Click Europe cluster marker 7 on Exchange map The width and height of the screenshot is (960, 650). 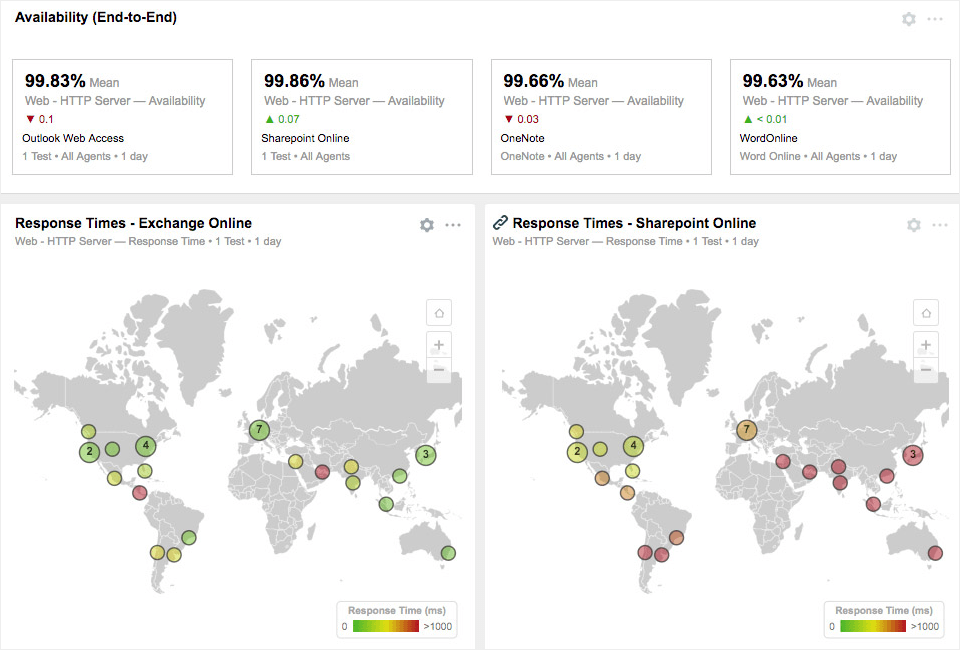pos(259,430)
